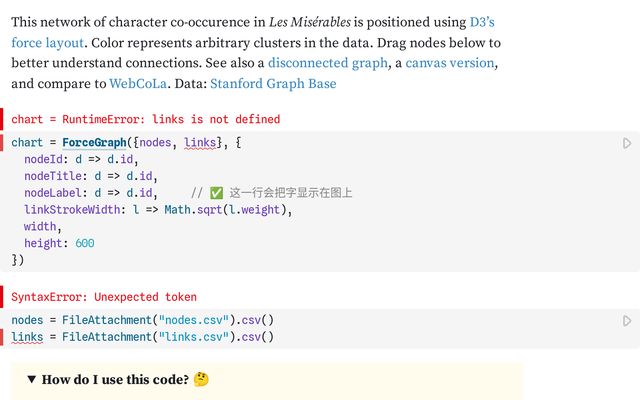Click the thinking face emoji
The height and width of the screenshot is (400, 640).
(x=201, y=380)
